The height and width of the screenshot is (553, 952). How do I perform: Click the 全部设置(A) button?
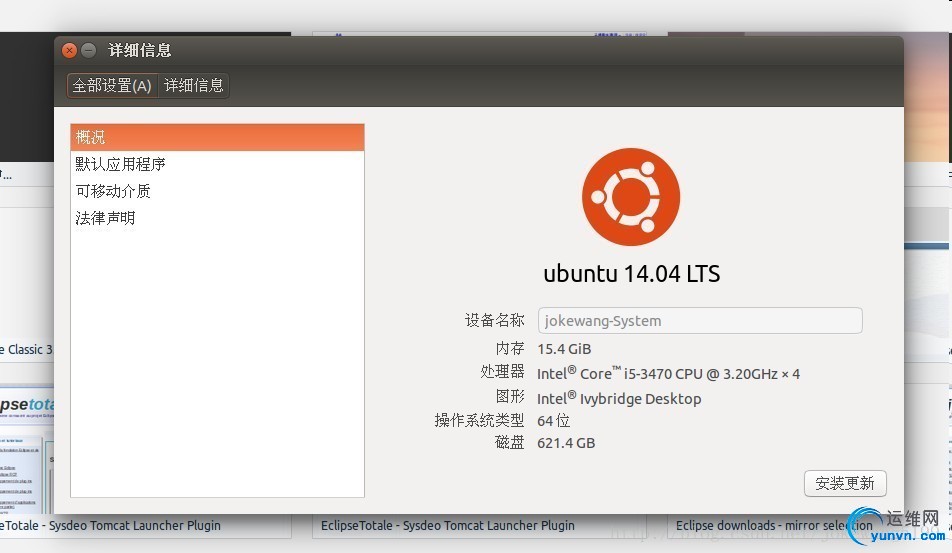(x=112, y=86)
